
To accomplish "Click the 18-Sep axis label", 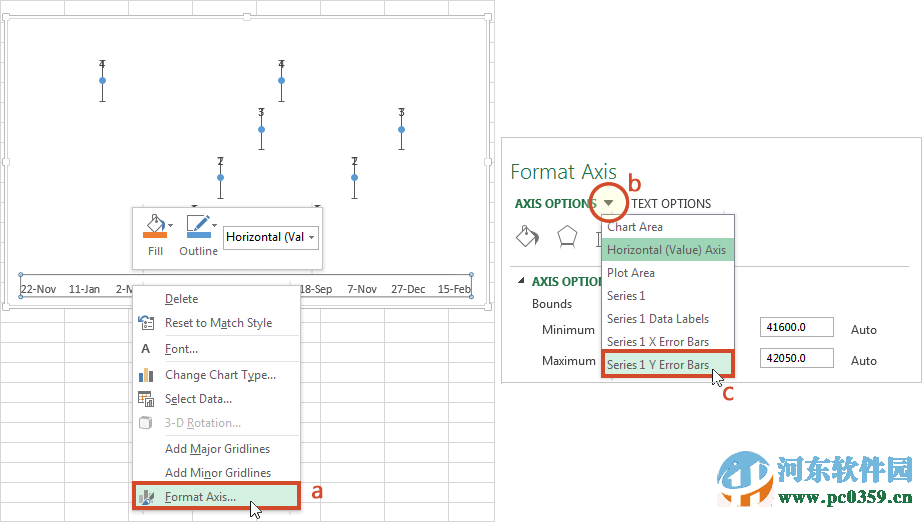I will 316,289.
